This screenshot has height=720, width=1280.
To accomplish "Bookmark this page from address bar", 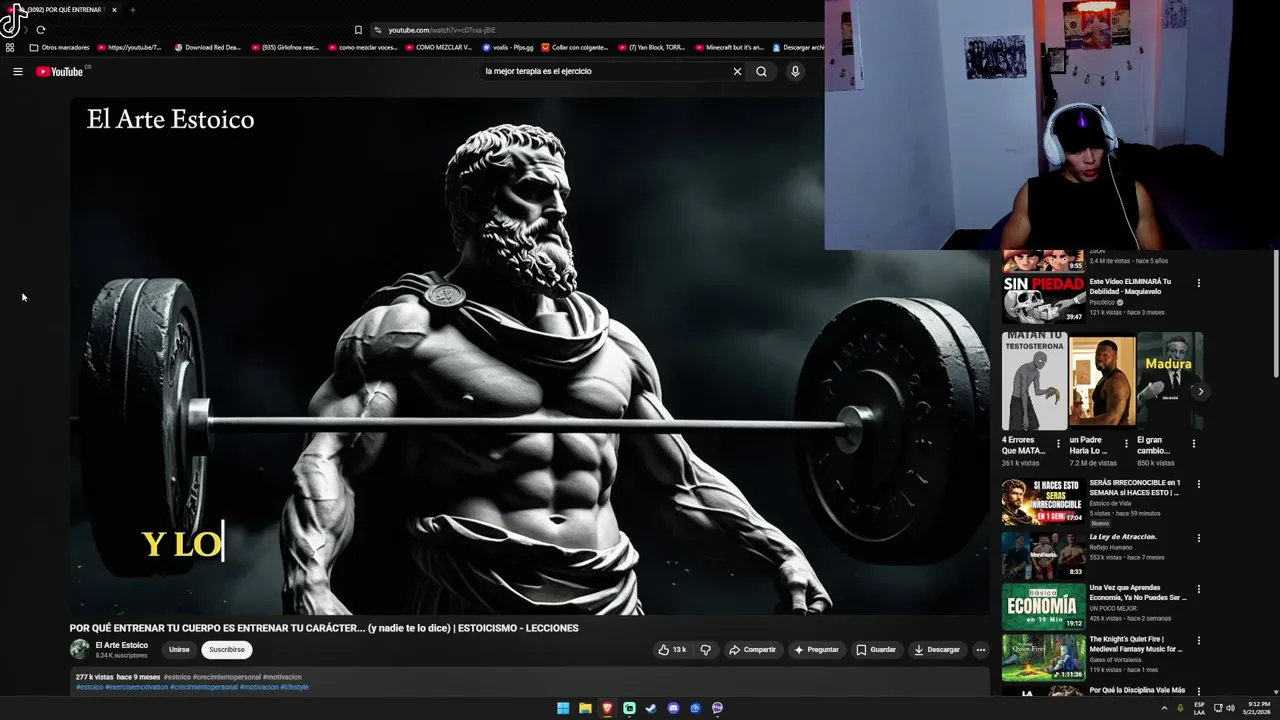I will 358,30.
